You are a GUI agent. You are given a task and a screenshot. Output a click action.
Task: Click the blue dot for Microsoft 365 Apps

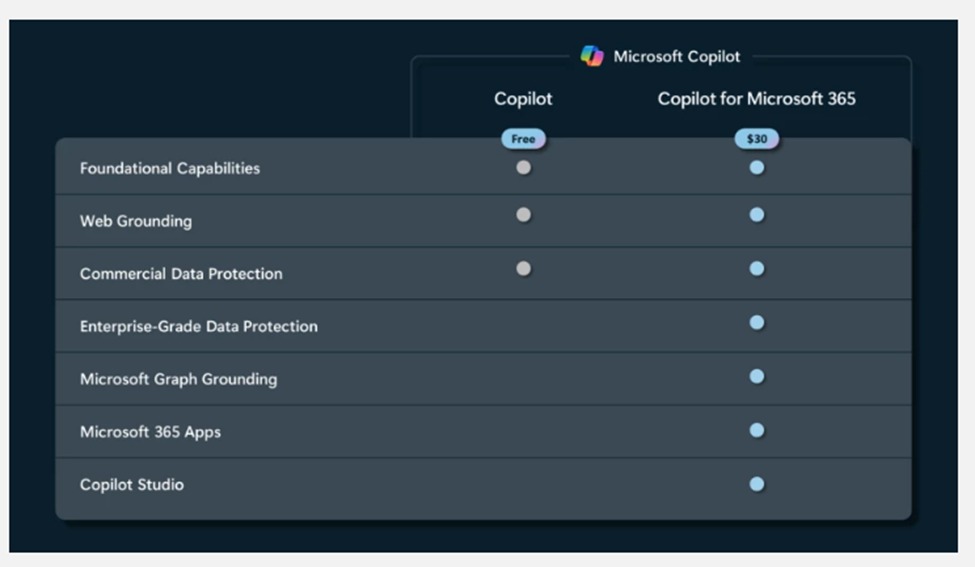pos(757,430)
